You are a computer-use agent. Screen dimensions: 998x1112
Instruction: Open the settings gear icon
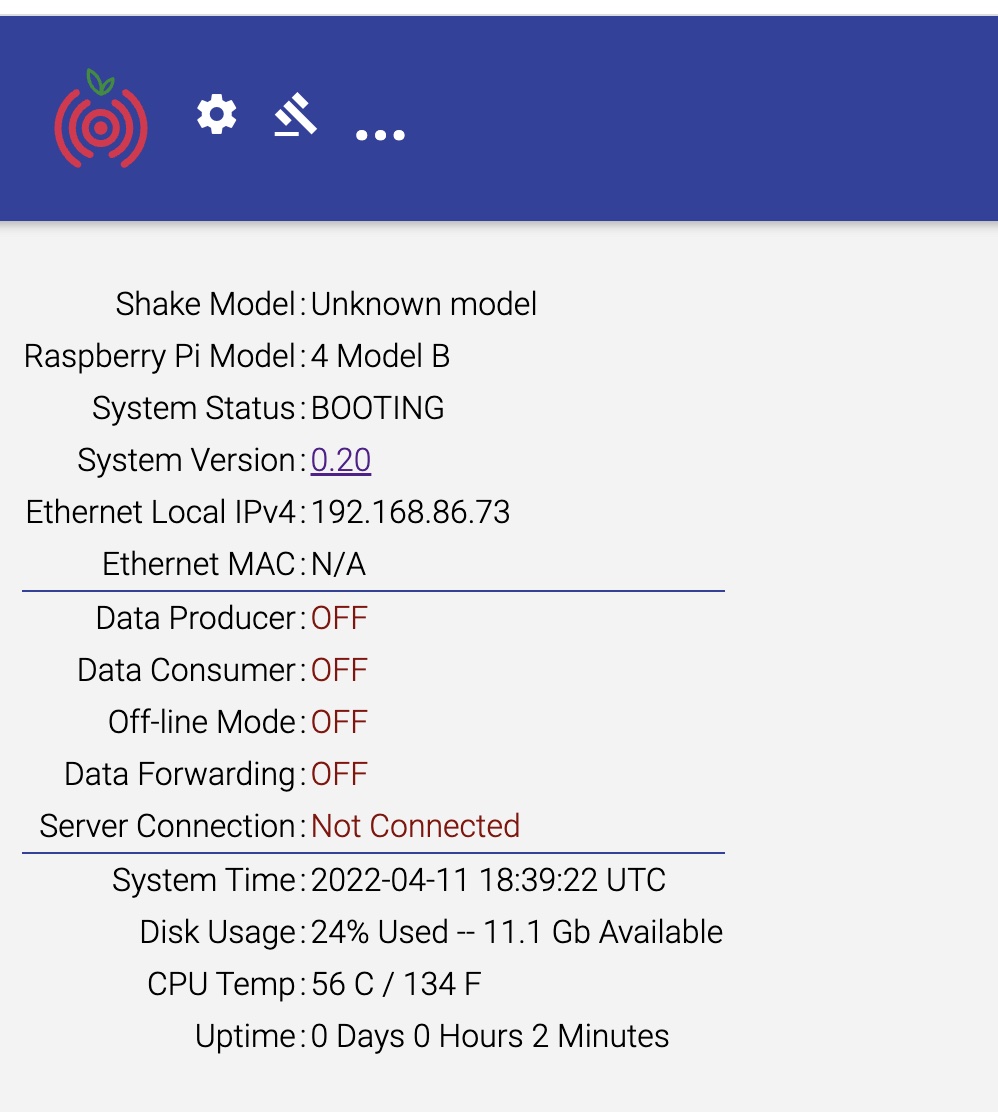pyautogui.click(x=216, y=113)
